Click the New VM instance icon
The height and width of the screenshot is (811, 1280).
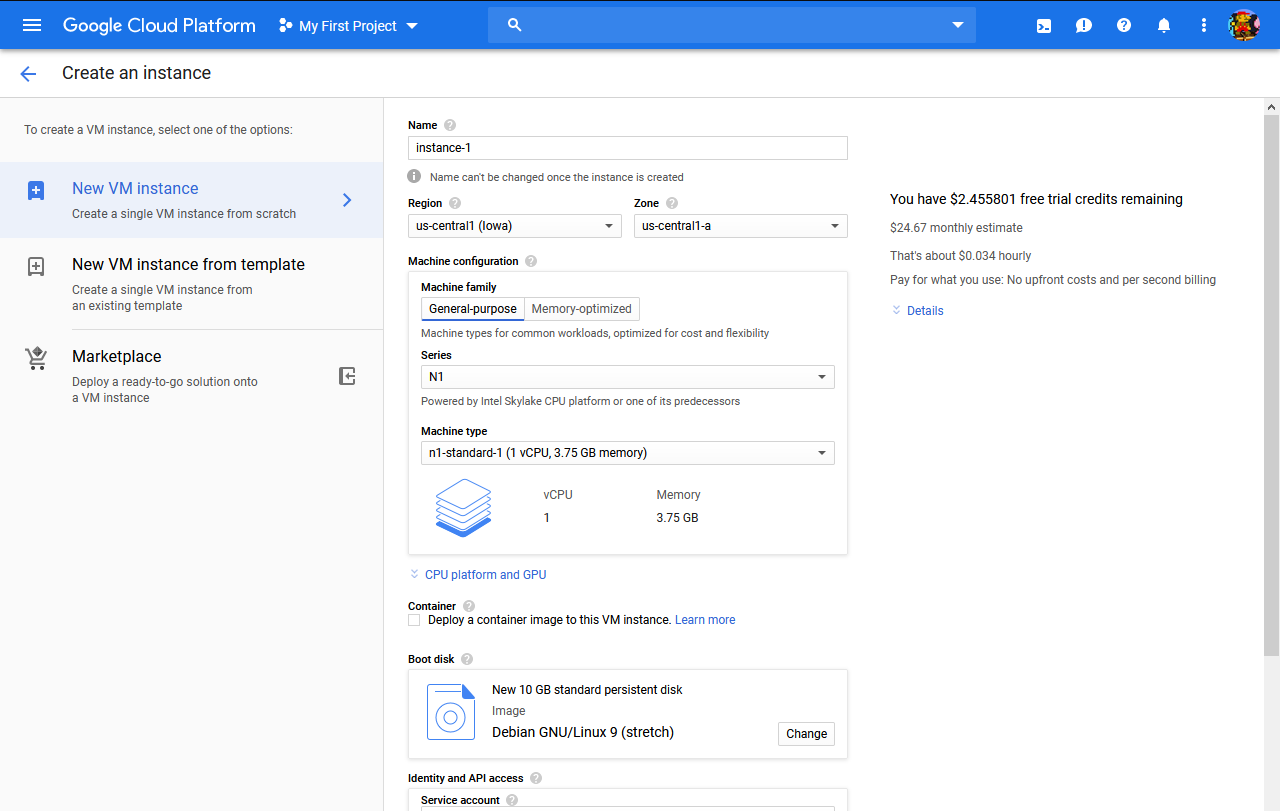click(x=36, y=190)
